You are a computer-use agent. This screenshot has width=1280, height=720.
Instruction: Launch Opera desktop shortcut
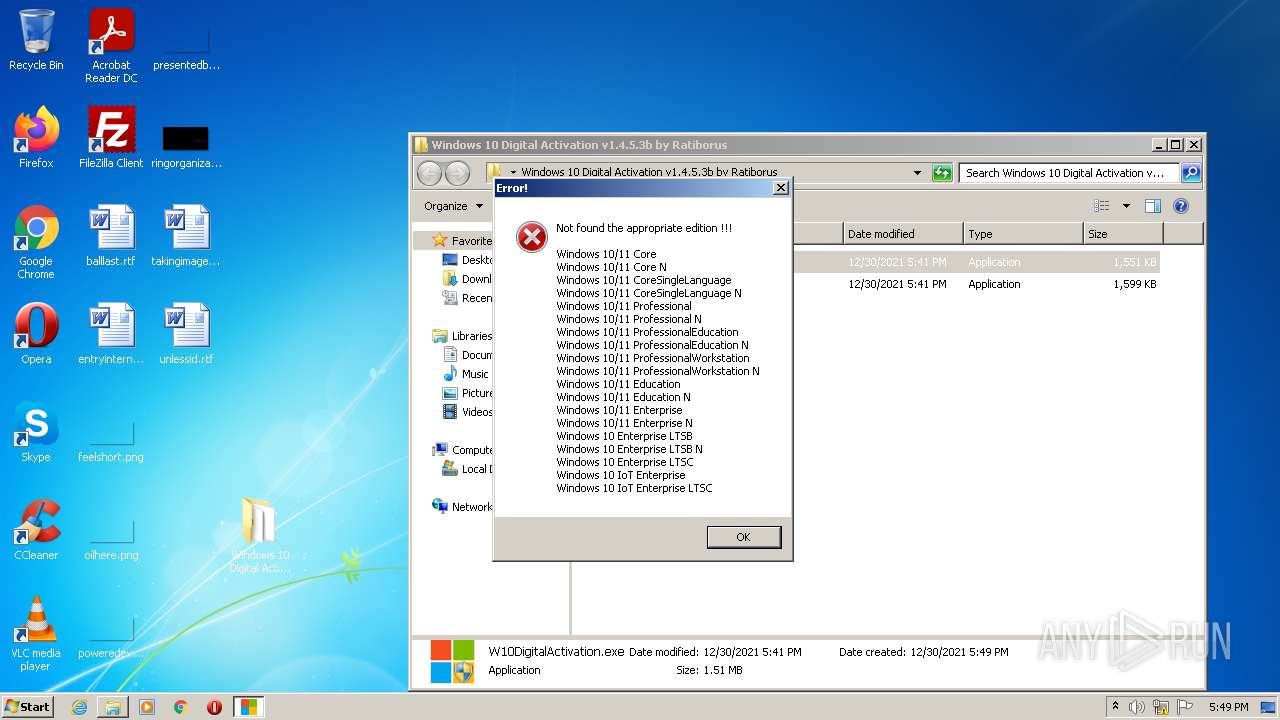click(36, 334)
